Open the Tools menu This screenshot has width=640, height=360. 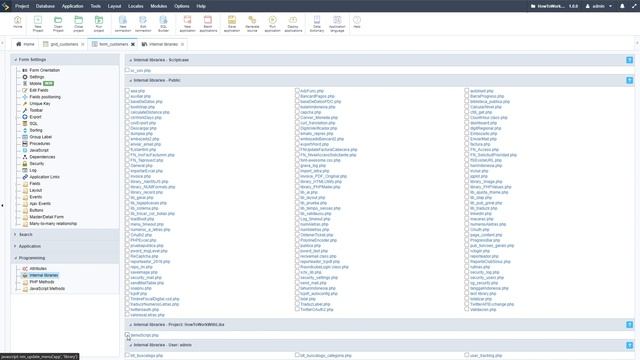coord(96,6)
